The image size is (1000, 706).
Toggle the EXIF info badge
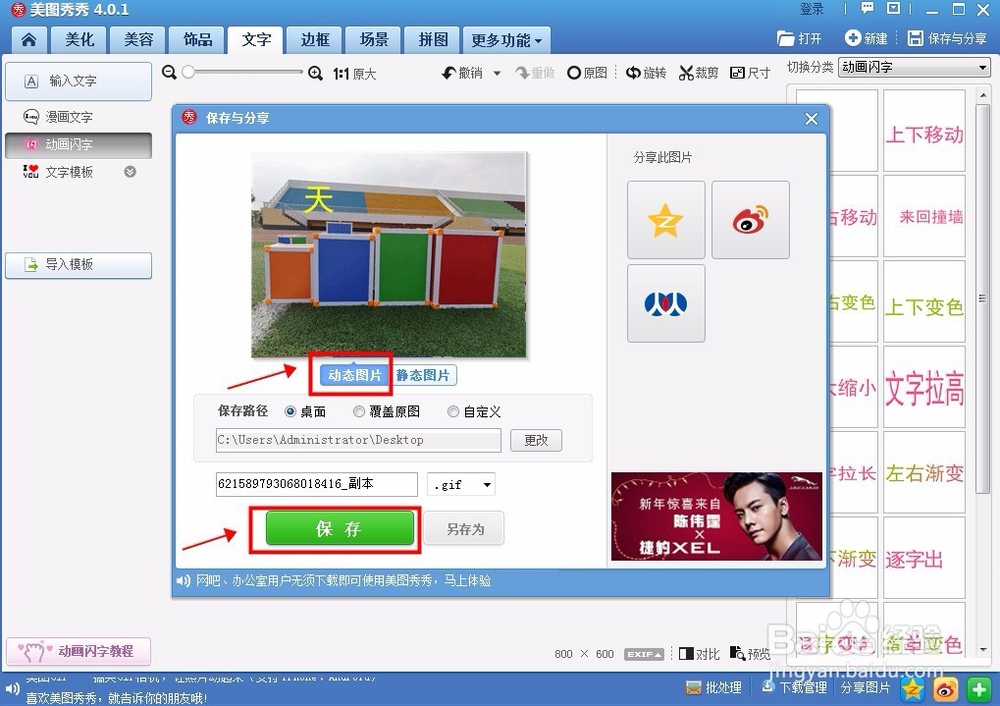644,654
